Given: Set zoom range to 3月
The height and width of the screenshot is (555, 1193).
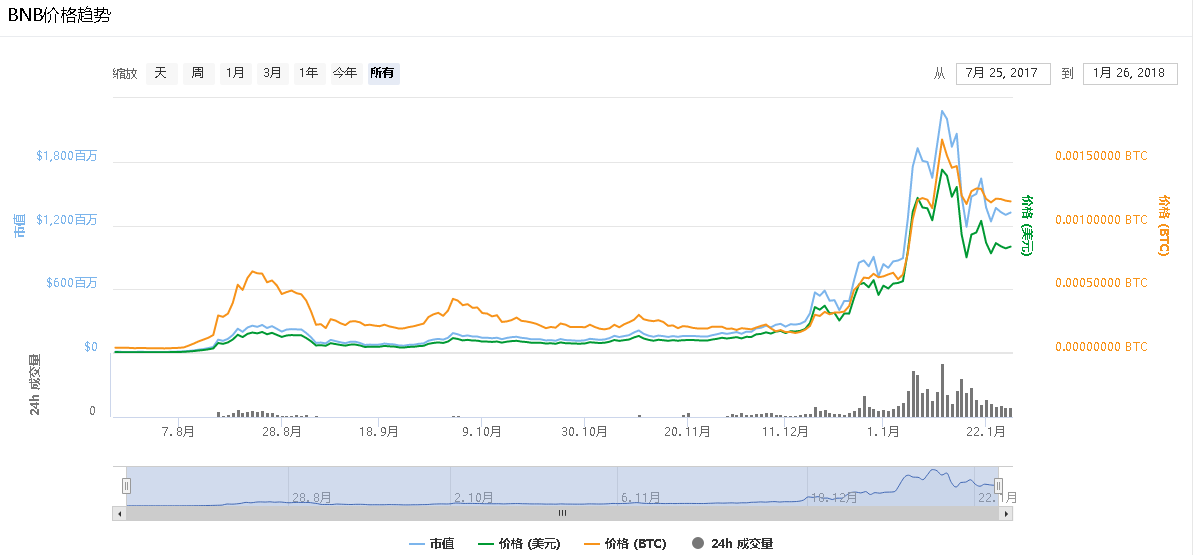Looking at the screenshot, I should click(x=272, y=74).
